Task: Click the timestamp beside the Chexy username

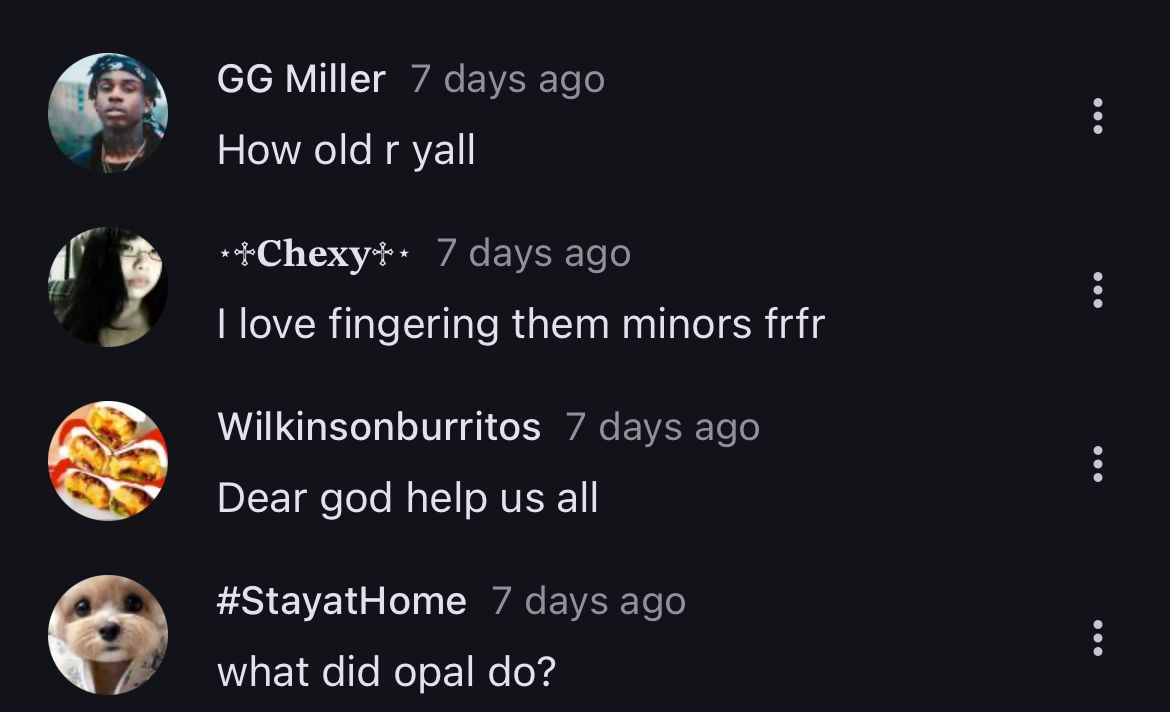Action: 533,253
